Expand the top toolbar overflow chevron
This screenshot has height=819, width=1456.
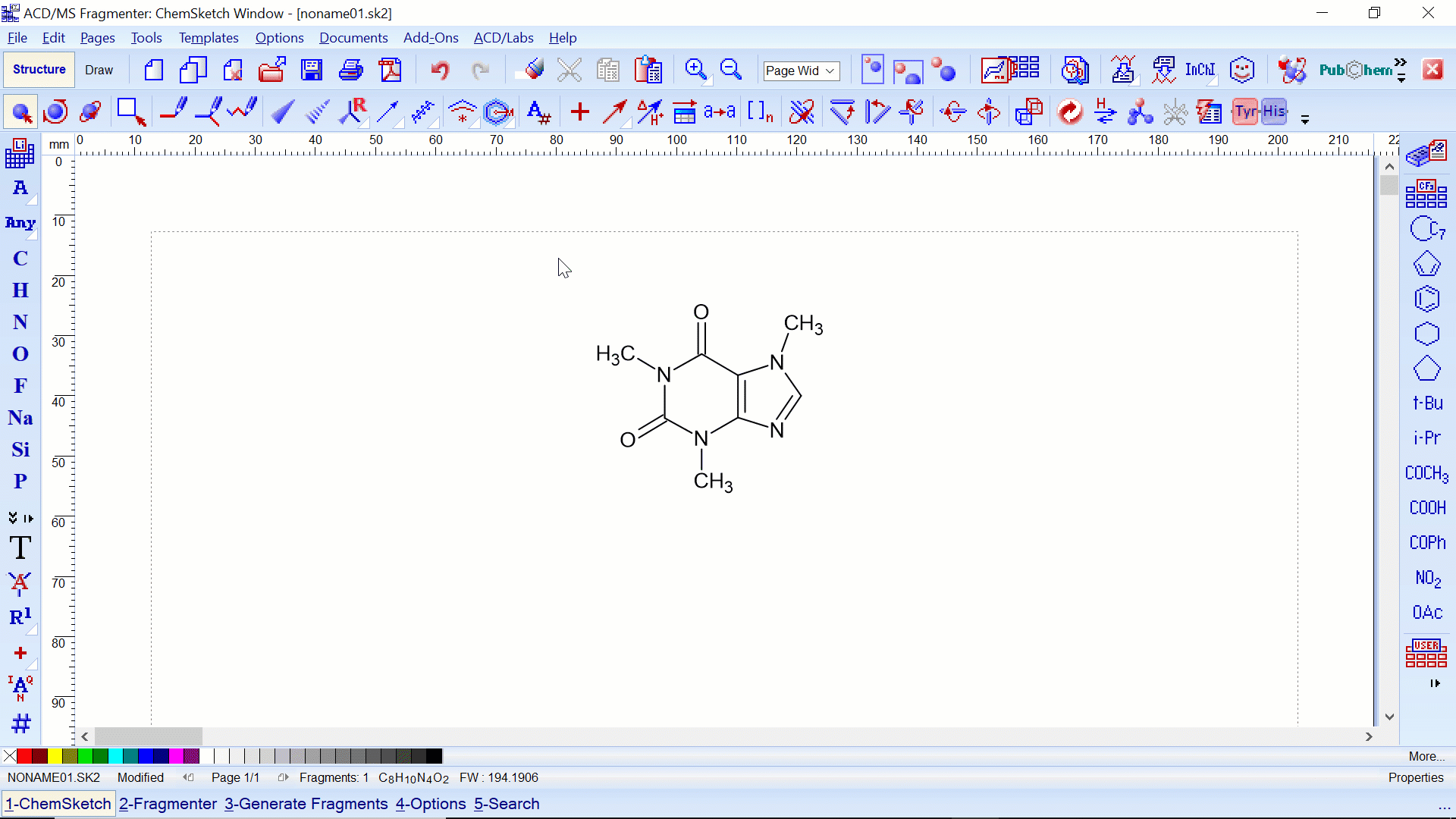[1401, 62]
